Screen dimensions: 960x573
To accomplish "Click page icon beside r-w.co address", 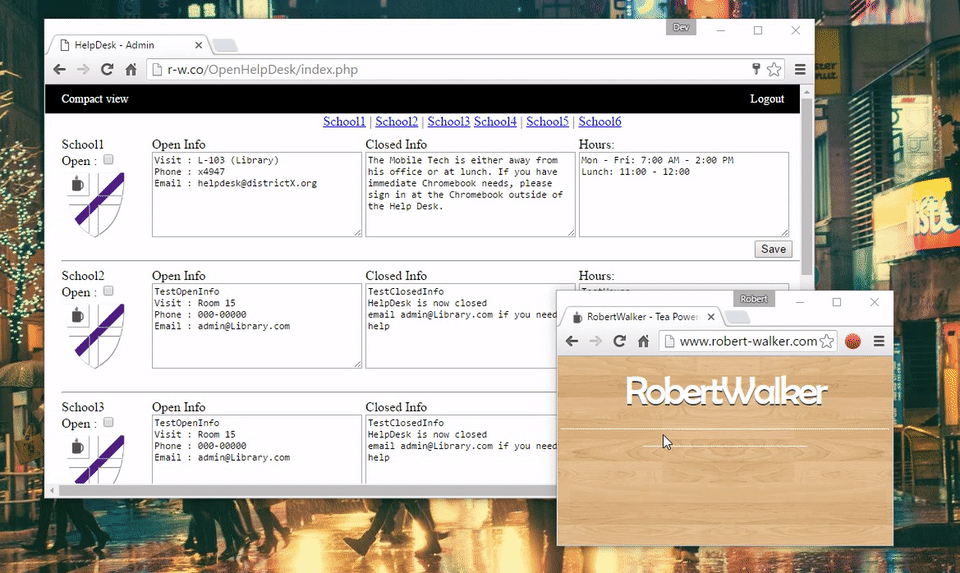I will (157, 70).
